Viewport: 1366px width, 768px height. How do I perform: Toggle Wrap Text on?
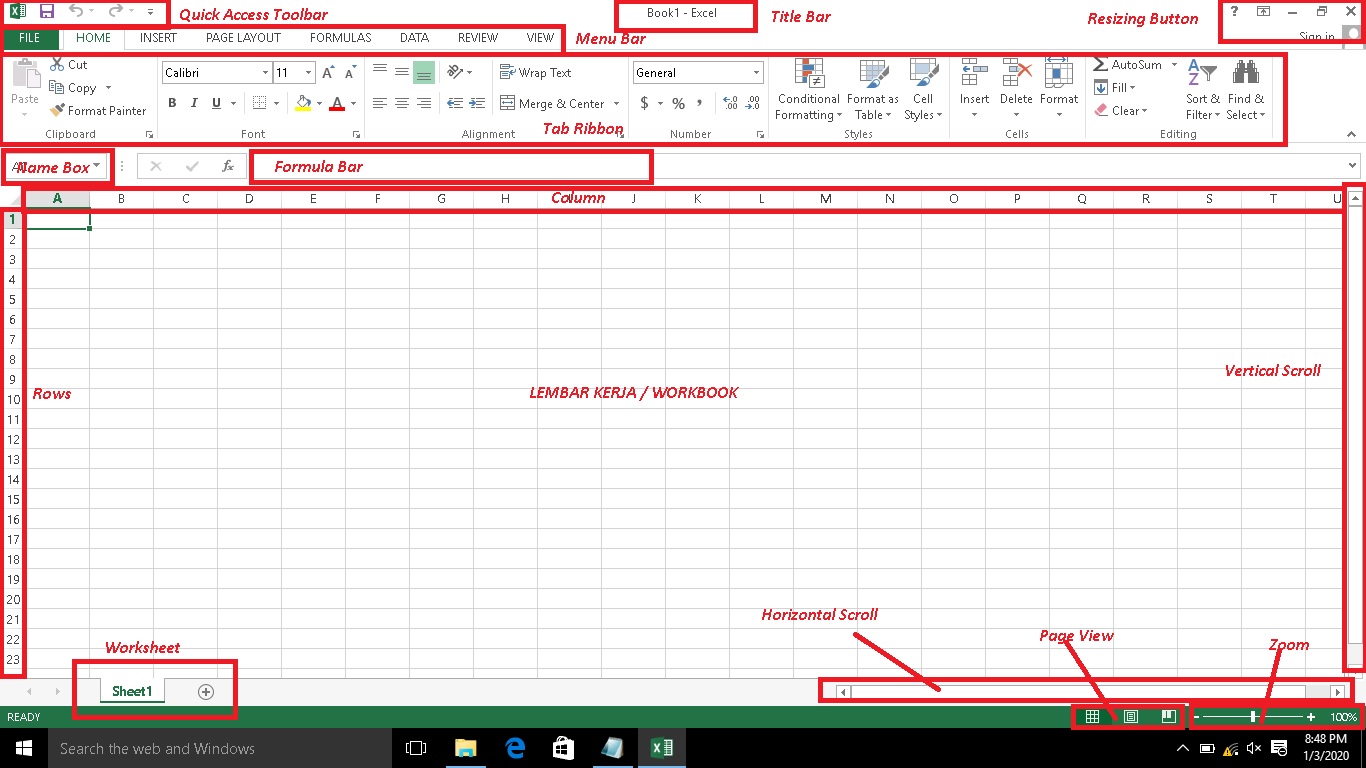coord(535,73)
